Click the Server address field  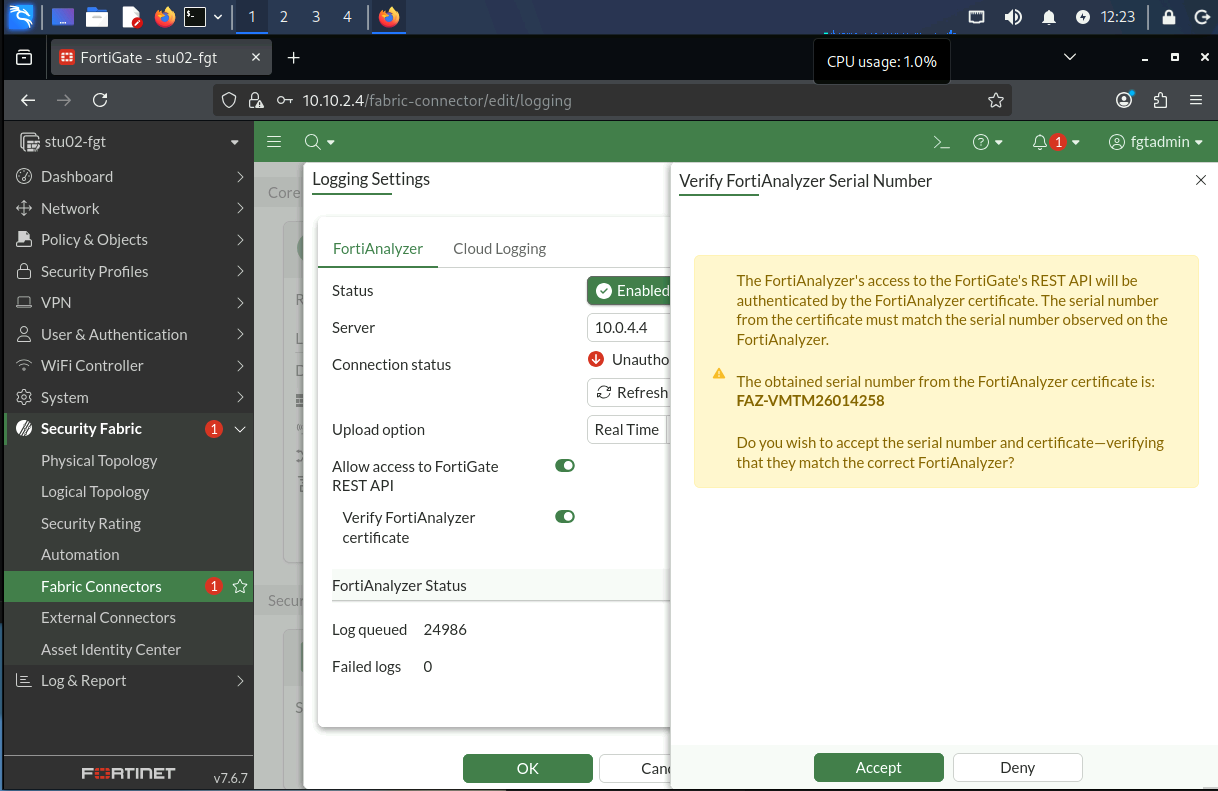point(628,327)
